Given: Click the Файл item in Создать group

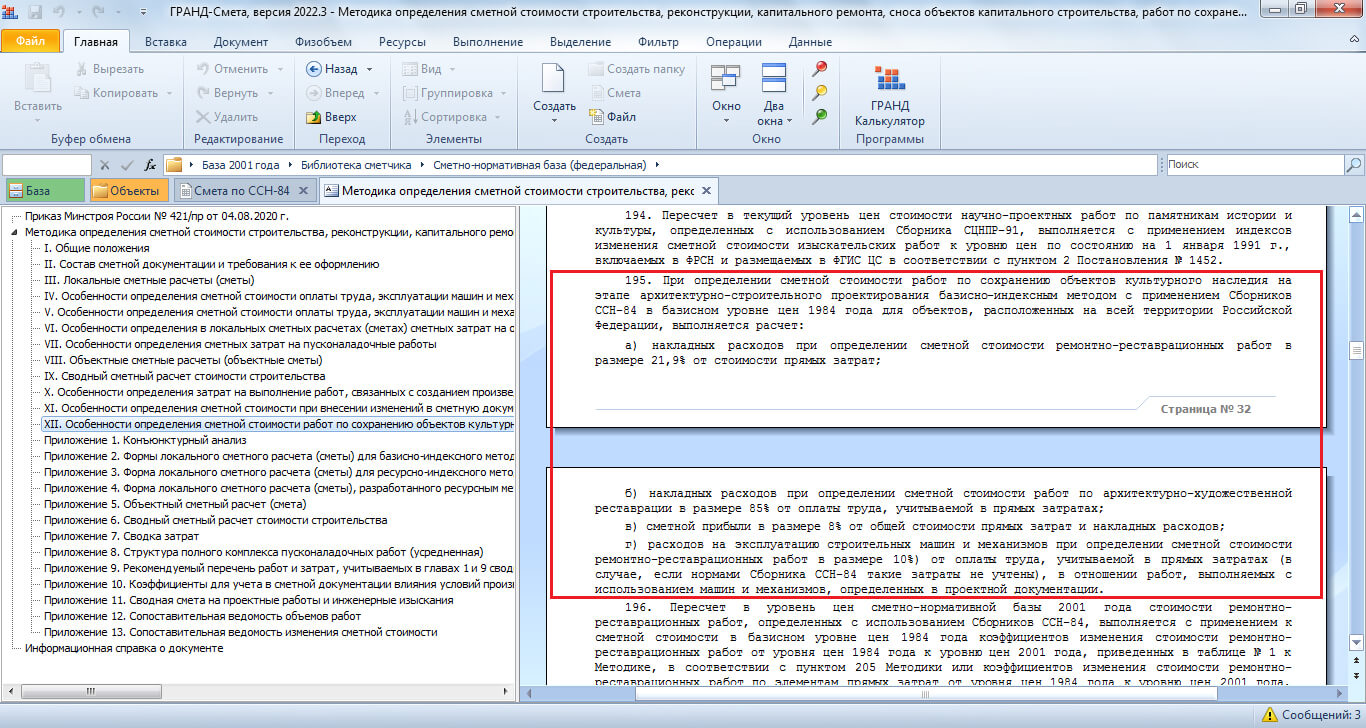Looking at the screenshot, I should (612, 117).
